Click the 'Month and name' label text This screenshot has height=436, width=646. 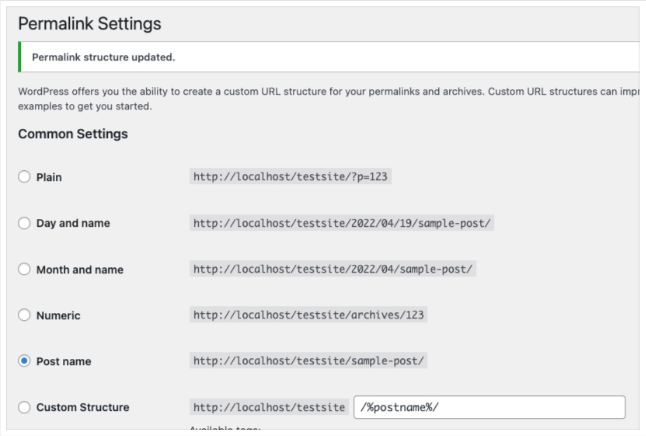pyautogui.click(x=80, y=270)
